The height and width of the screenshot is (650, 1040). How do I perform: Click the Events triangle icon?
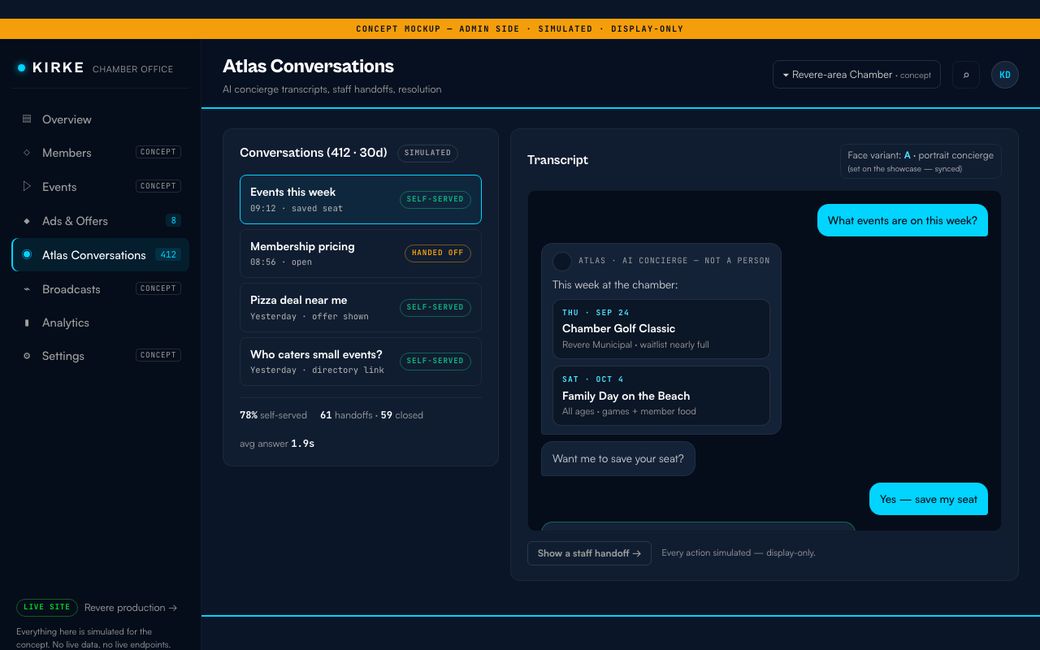[27, 186]
